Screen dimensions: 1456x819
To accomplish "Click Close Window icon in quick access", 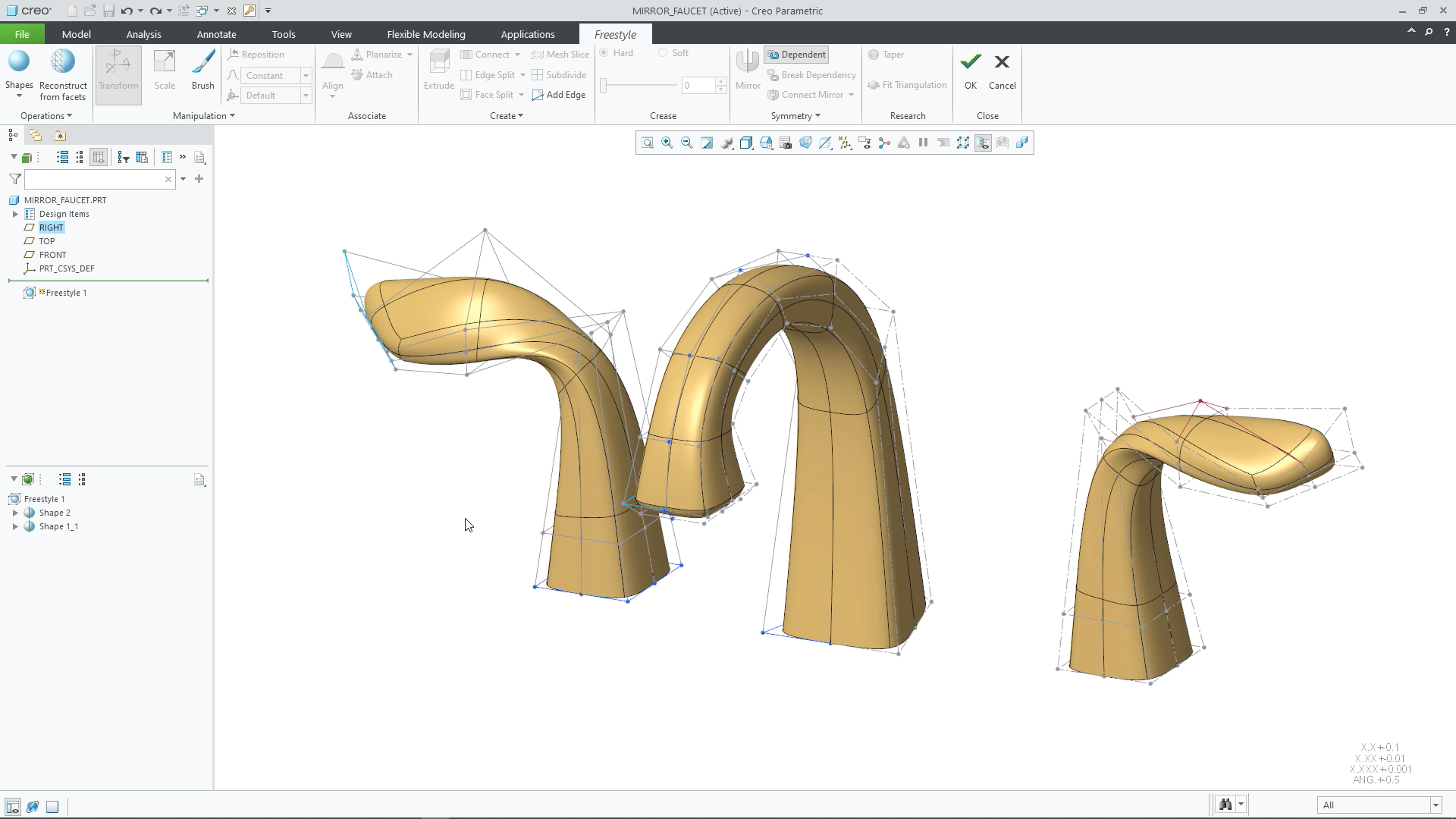I will point(231,11).
